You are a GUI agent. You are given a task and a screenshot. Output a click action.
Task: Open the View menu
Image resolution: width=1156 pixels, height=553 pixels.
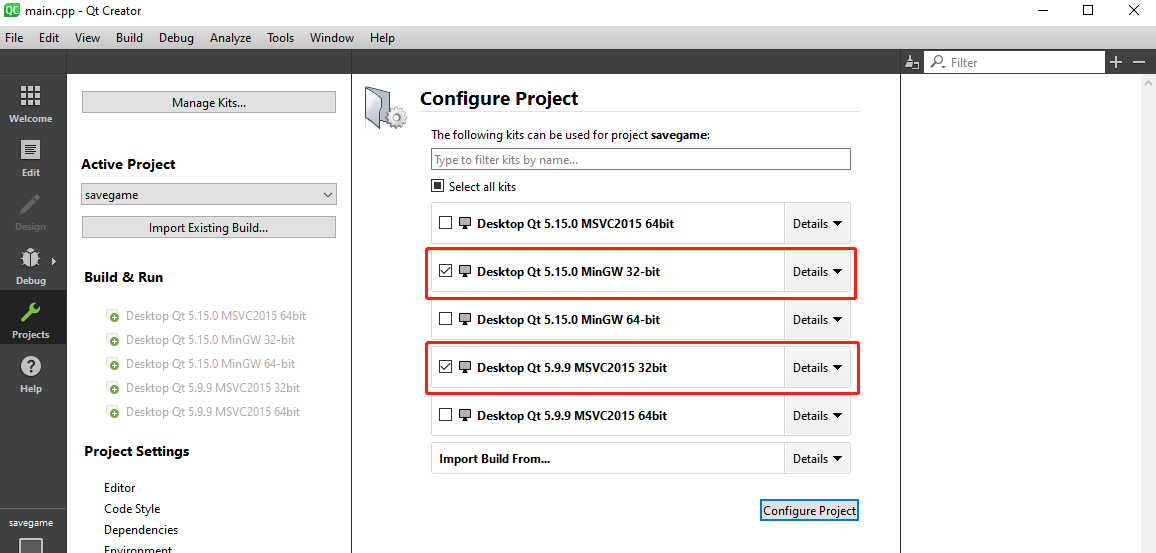87,38
